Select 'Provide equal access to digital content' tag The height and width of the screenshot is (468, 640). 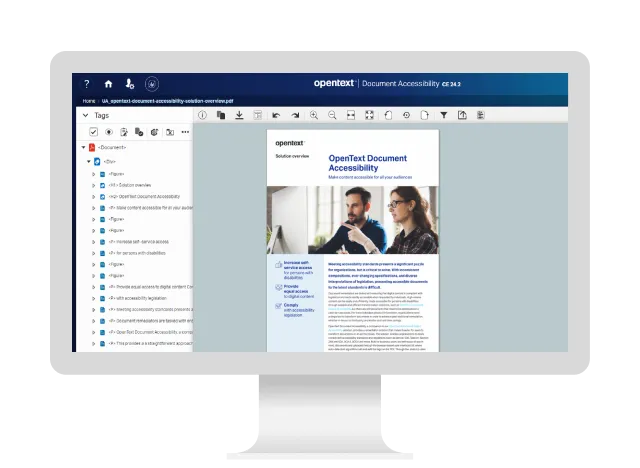pos(150,287)
